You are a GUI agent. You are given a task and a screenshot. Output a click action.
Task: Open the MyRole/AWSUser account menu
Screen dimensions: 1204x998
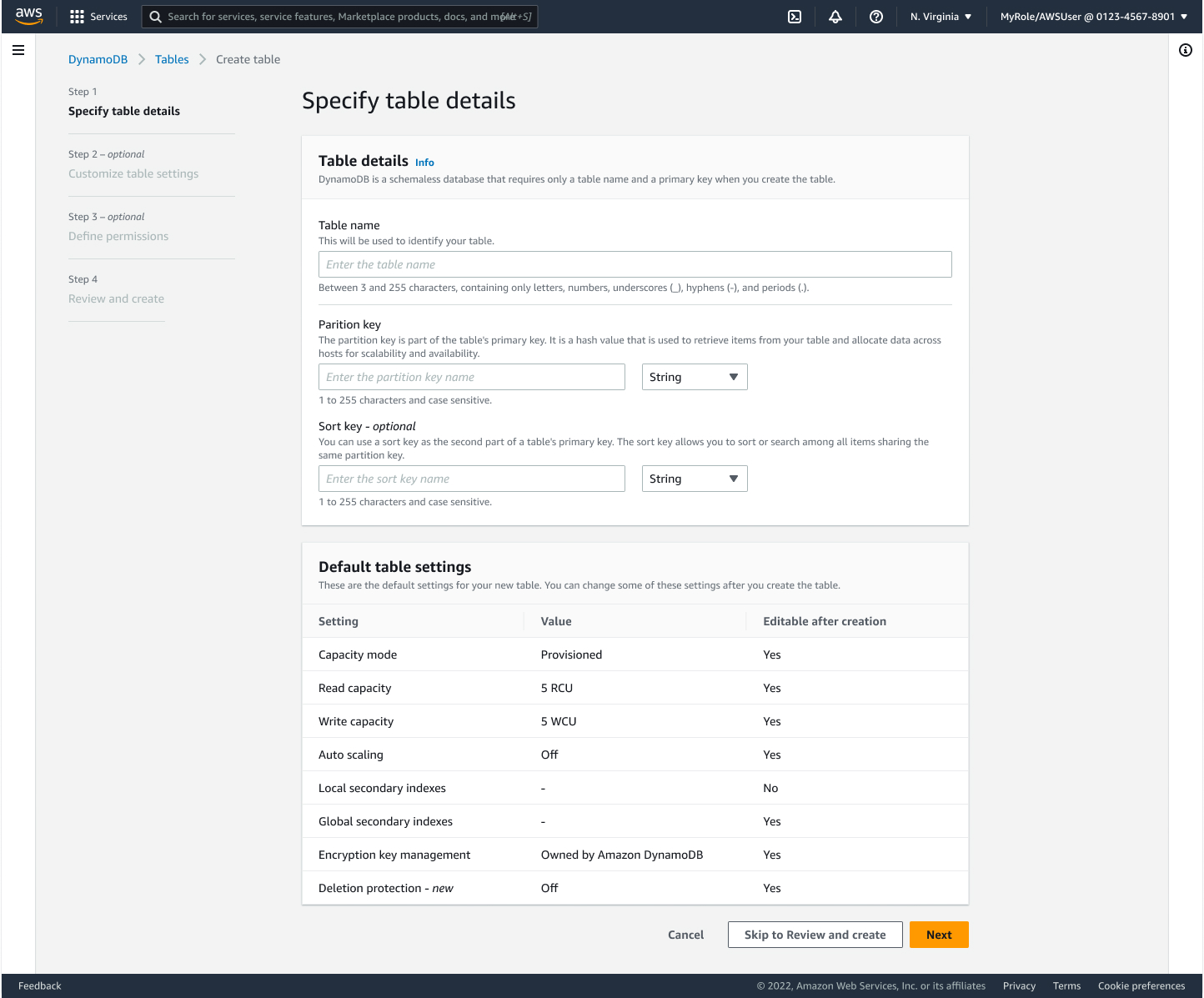[x=1093, y=16]
